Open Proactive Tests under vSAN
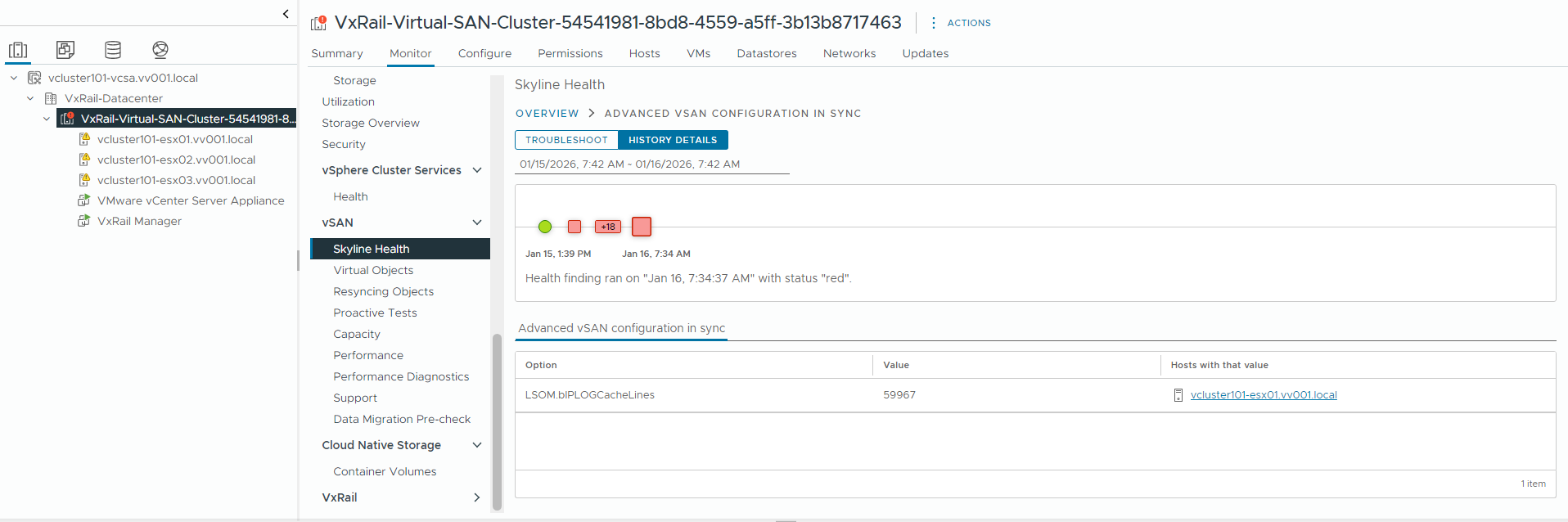Screen dimensions: 1568x522 tap(375, 313)
